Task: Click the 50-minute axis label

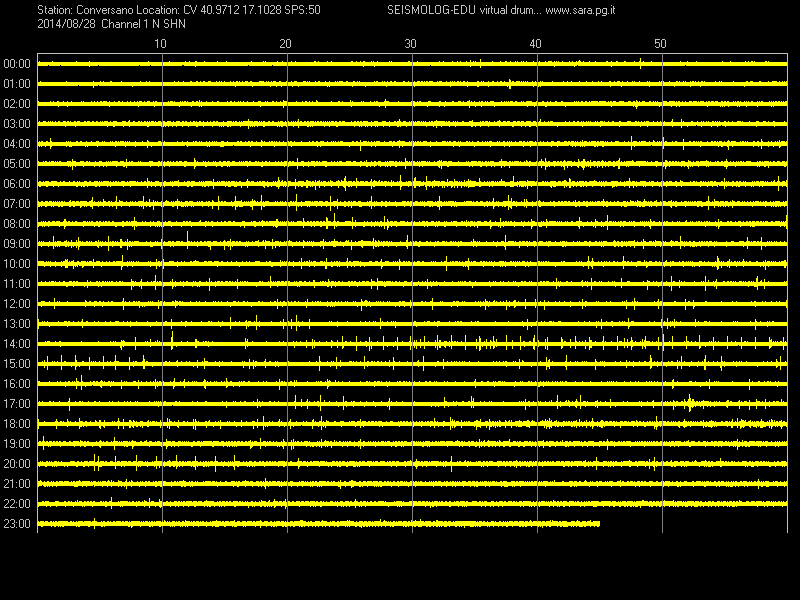Action: click(660, 44)
